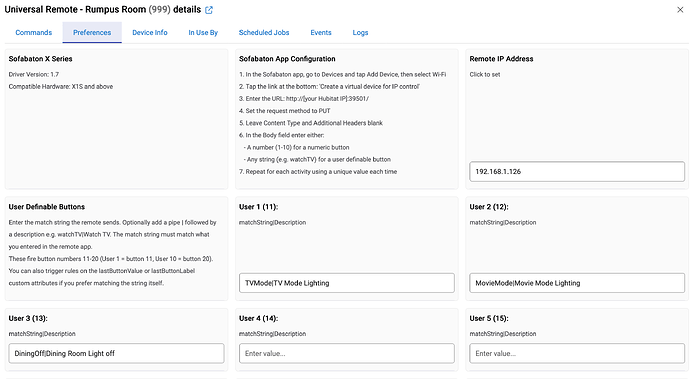Click the User 3 (13) DiningOff field
The width and height of the screenshot is (690, 379).
click(116, 353)
